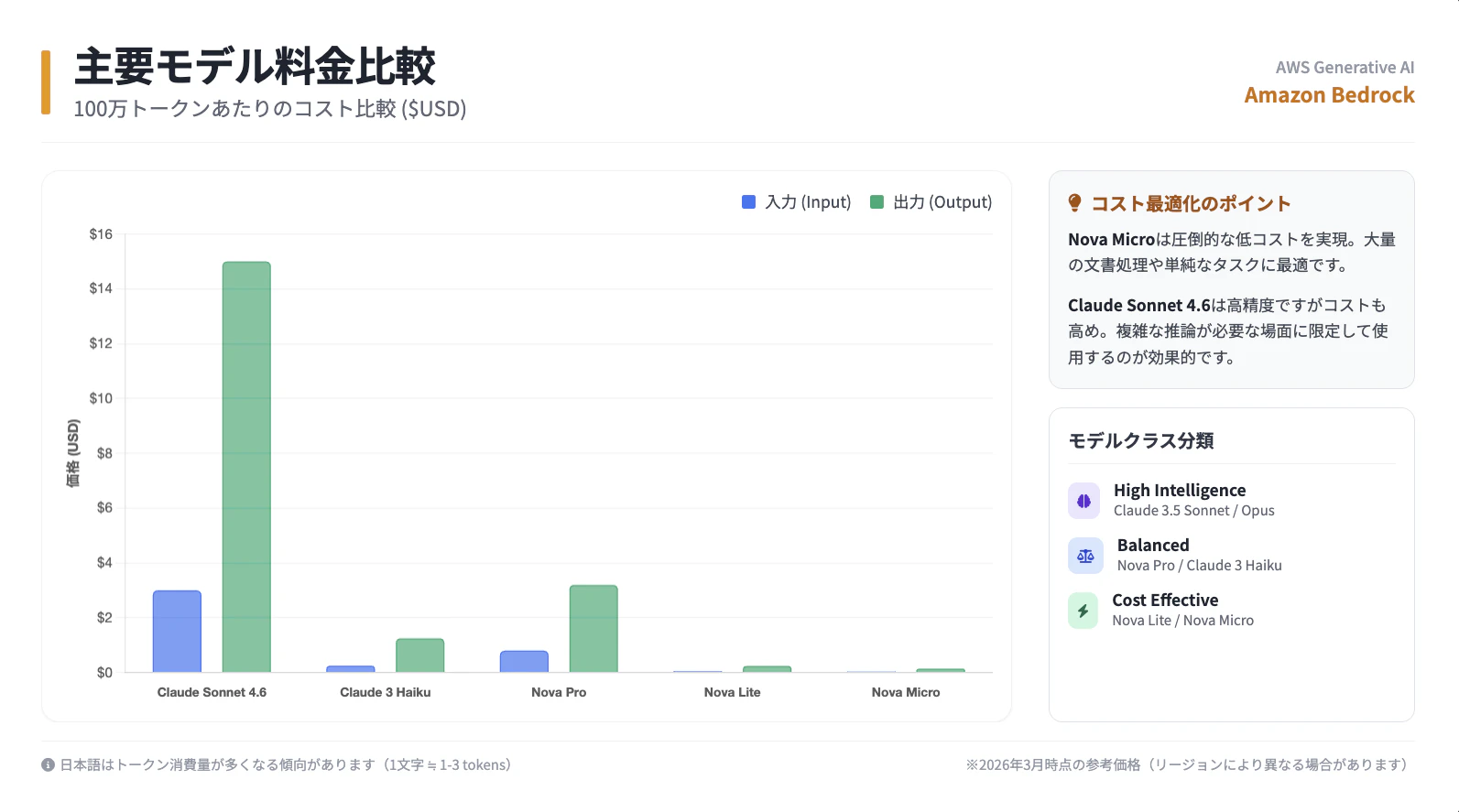The height and width of the screenshot is (812, 1459).
Task: Click the 主要モデル料金比較 slide title
Action: pyautogui.click(x=255, y=67)
